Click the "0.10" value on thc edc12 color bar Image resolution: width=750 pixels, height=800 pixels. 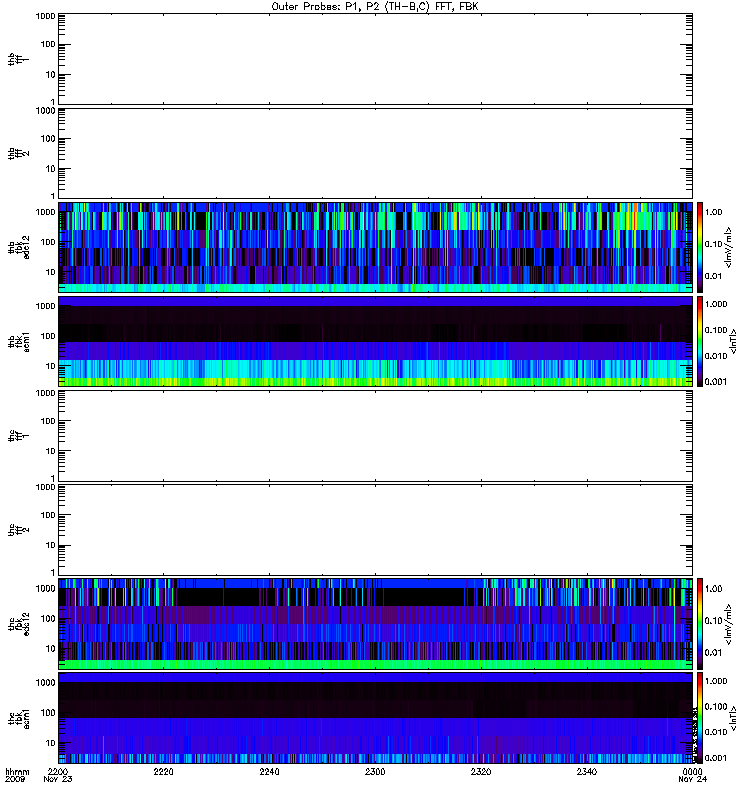714,620
